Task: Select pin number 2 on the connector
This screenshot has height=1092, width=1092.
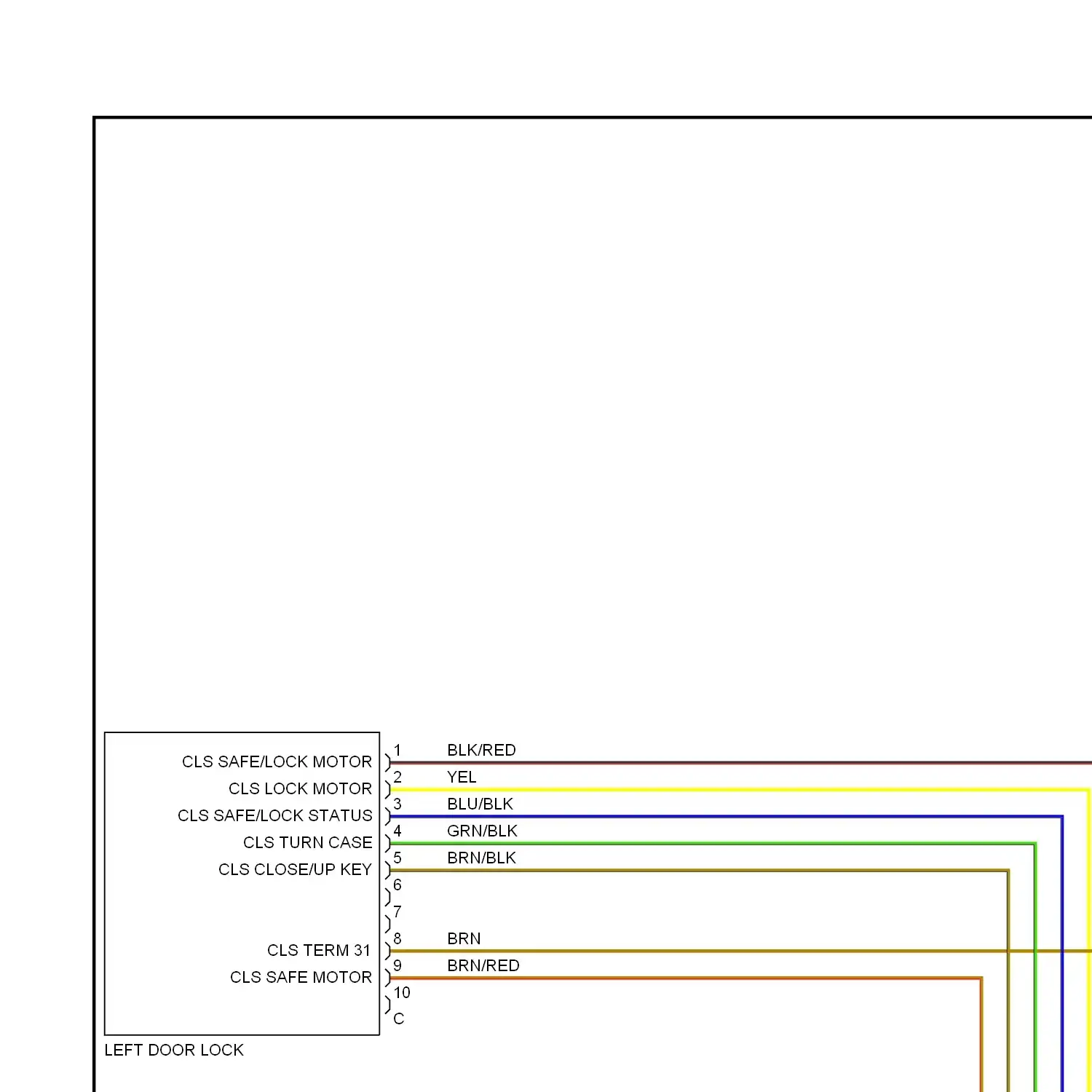Action: (397, 777)
